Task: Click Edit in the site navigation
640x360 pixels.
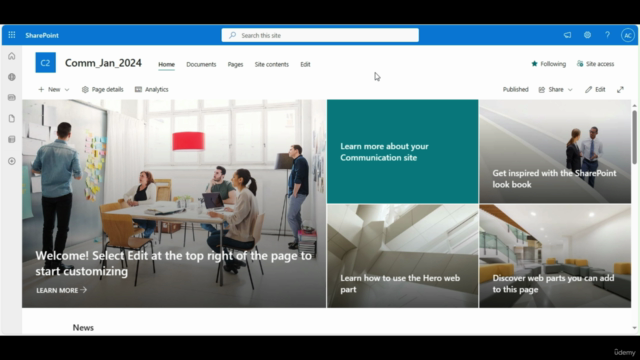Action: [x=305, y=64]
